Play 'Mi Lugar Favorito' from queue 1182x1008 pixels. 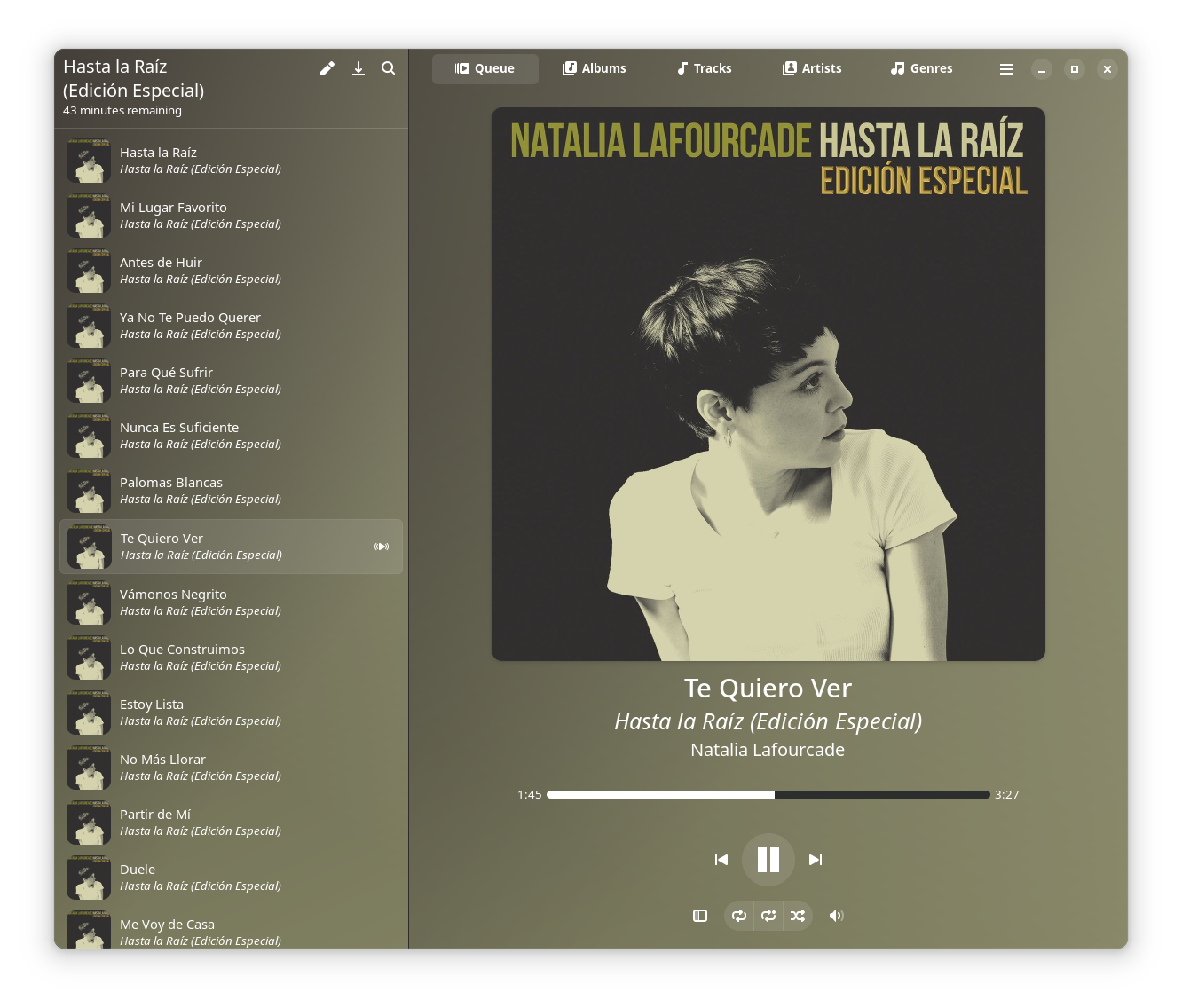pos(231,216)
